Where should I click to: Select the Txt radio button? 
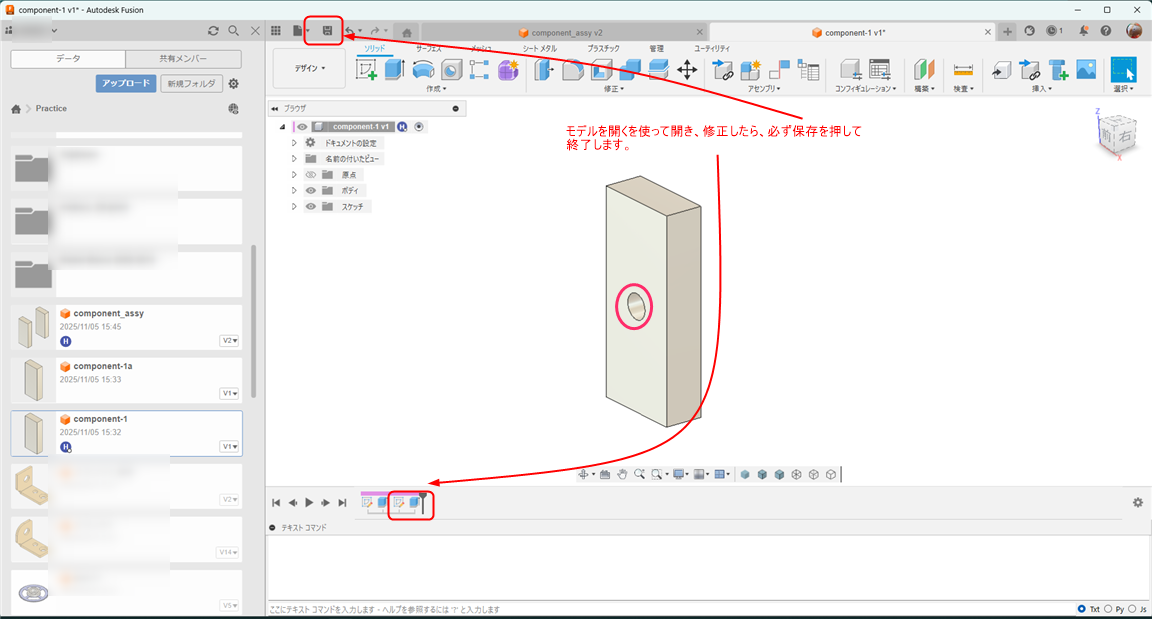[1081, 609]
